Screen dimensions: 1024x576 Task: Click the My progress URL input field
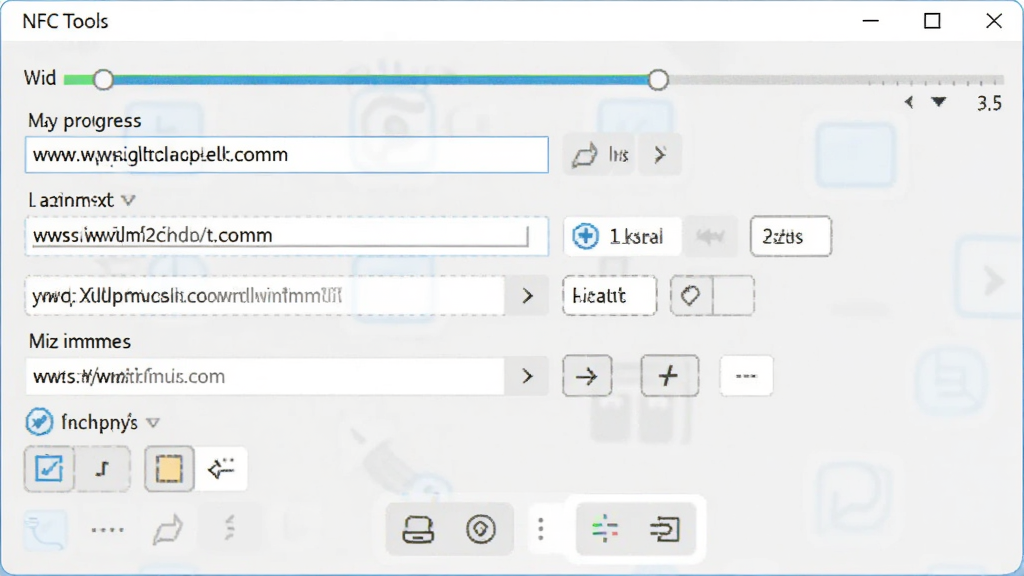click(x=287, y=155)
